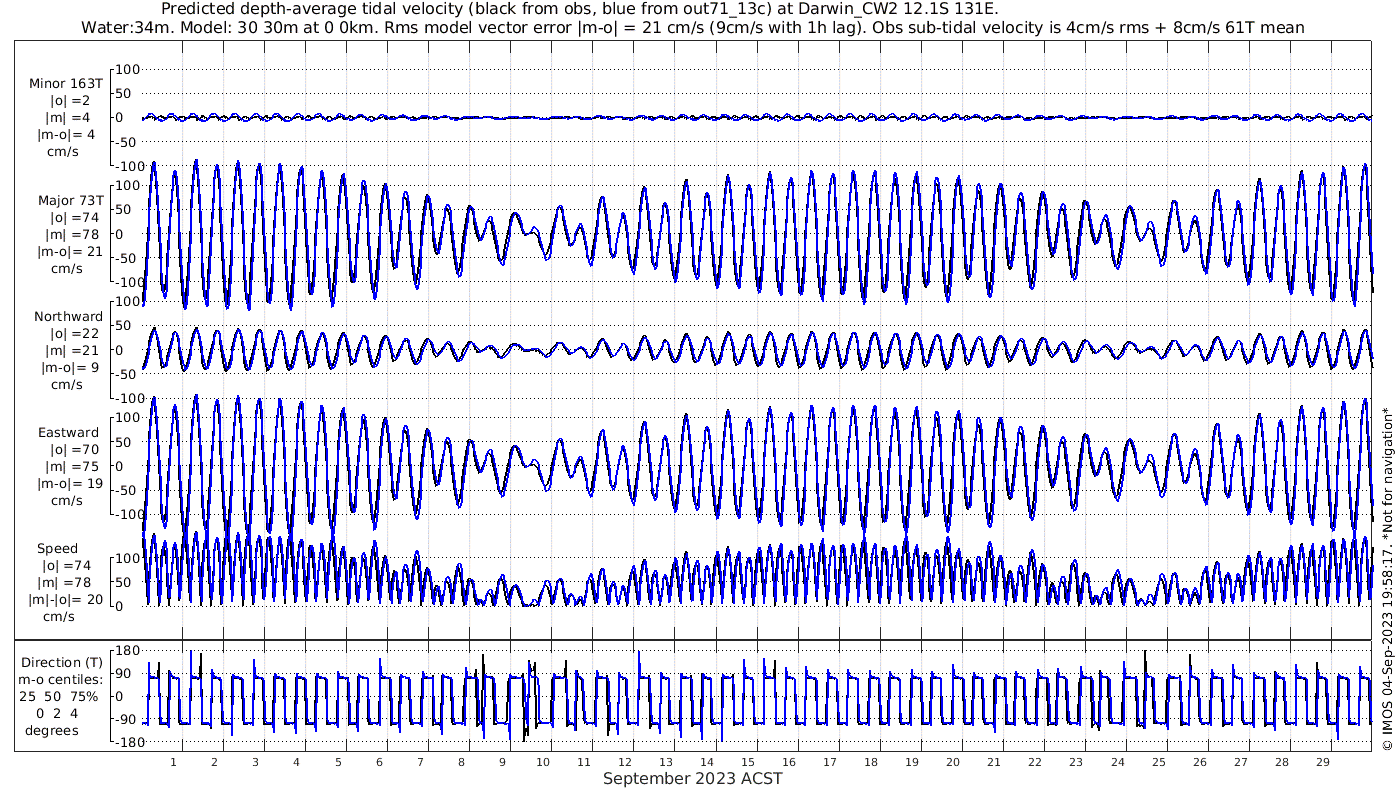The height and width of the screenshot is (800, 1400).
Task: Select the '|m-o|= 9' Northward error value
Action: [x=70, y=367]
